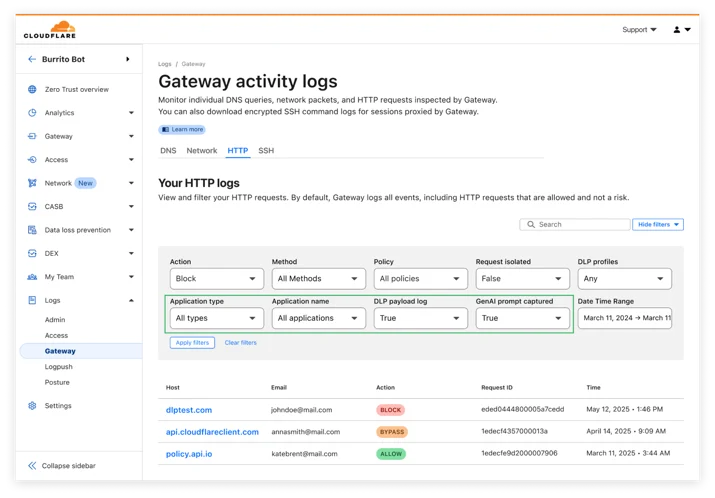Click the Cloudflare logo
Image resolution: width=715 pixels, height=498 pixels.
point(50,30)
